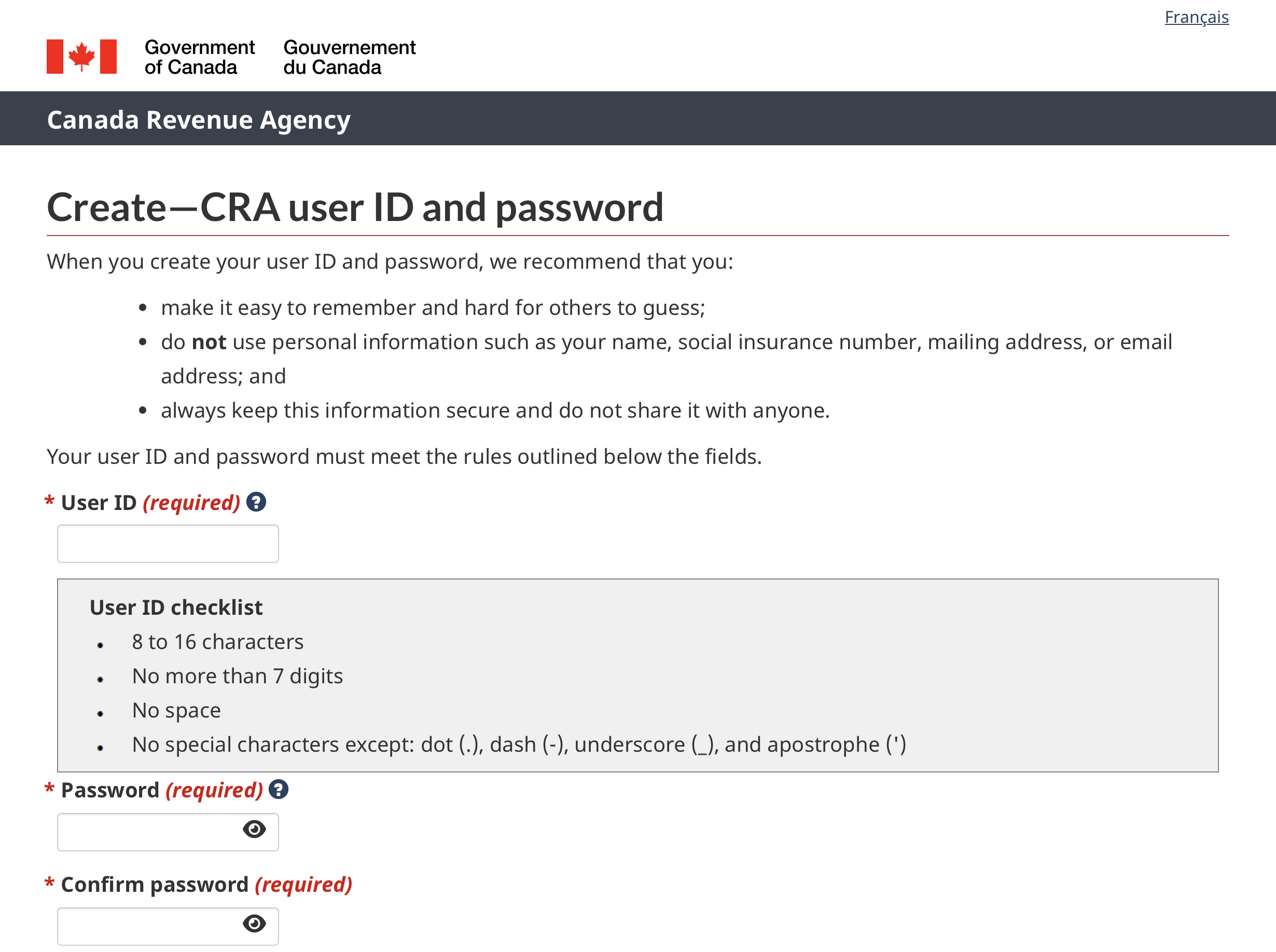Focus the User ID text box
The width and height of the screenshot is (1276, 952).
168,543
